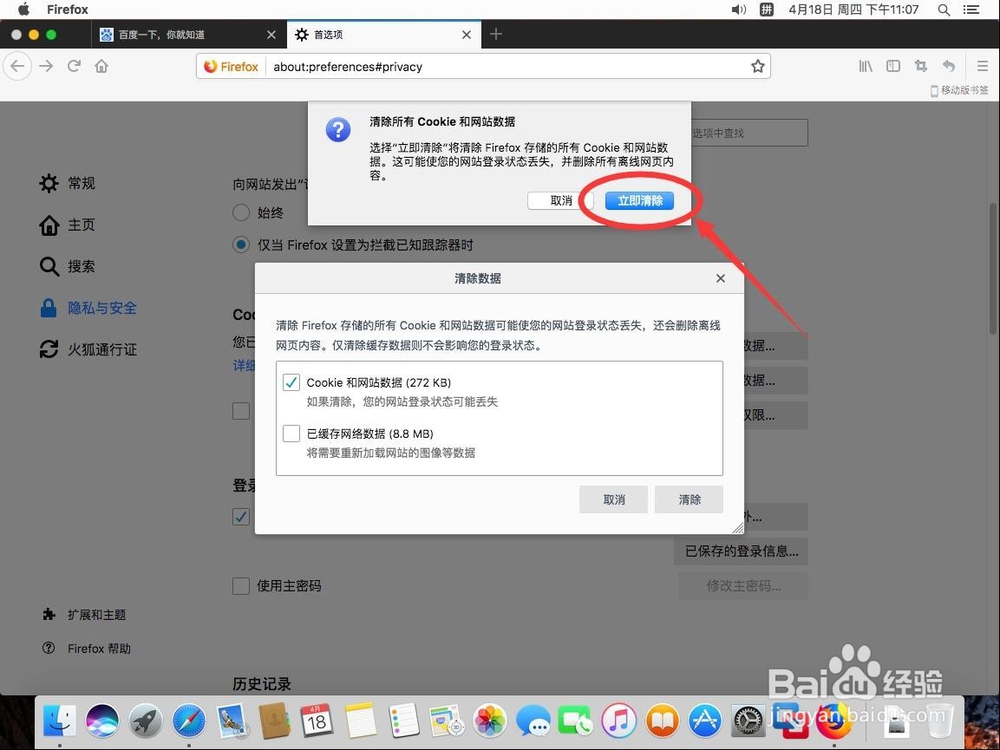Open the Firefox menu in the menu bar
The width and height of the screenshot is (1000, 750).
(x=67, y=10)
